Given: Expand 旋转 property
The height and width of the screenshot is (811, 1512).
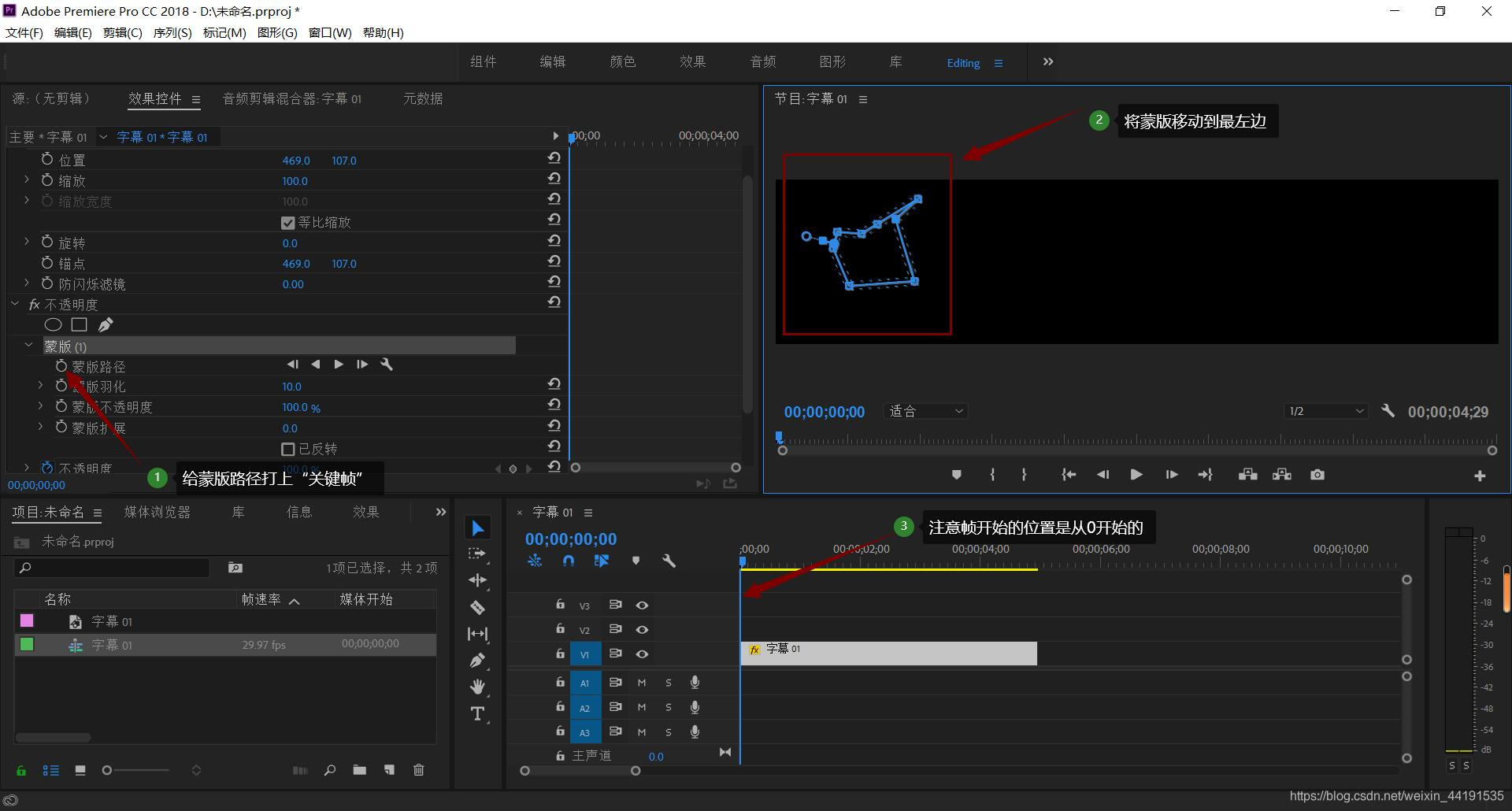Looking at the screenshot, I should click(x=27, y=243).
